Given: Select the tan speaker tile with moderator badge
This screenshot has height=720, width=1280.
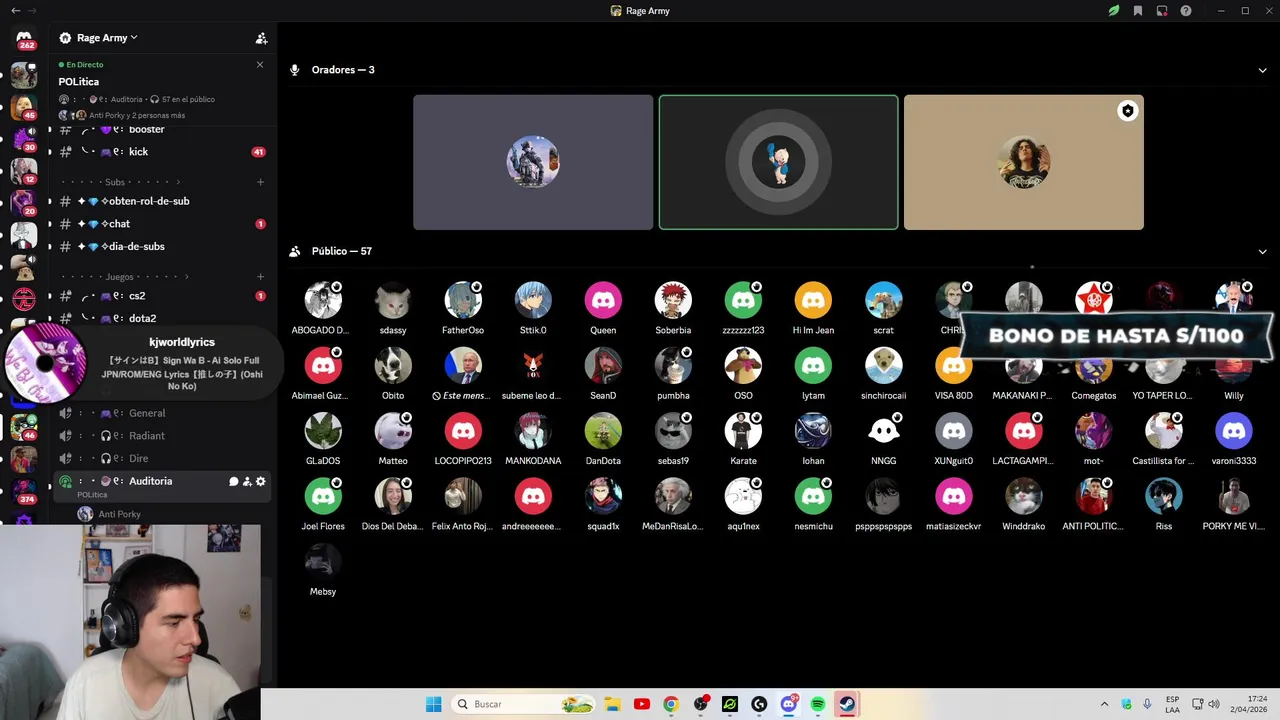Looking at the screenshot, I should pos(1024,162).
